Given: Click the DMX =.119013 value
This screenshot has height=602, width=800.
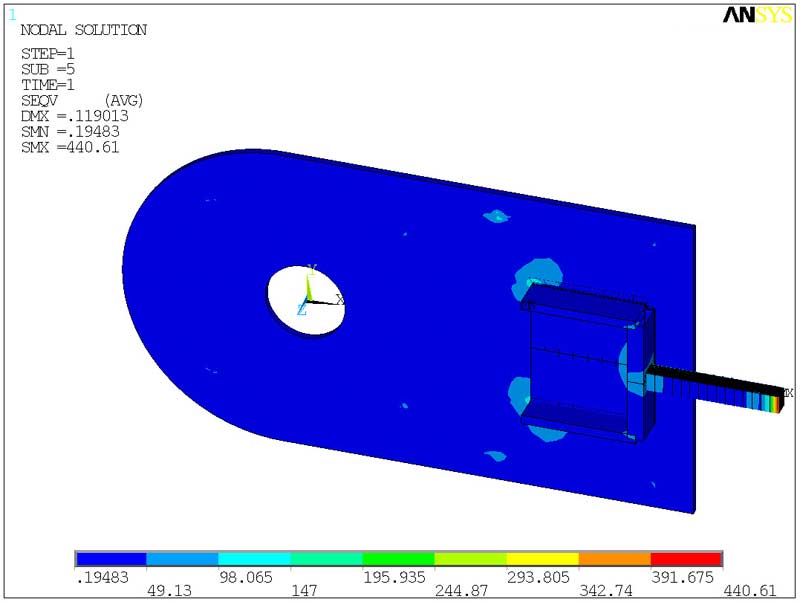Looking at the screenshot, I should tap(74, 116).
